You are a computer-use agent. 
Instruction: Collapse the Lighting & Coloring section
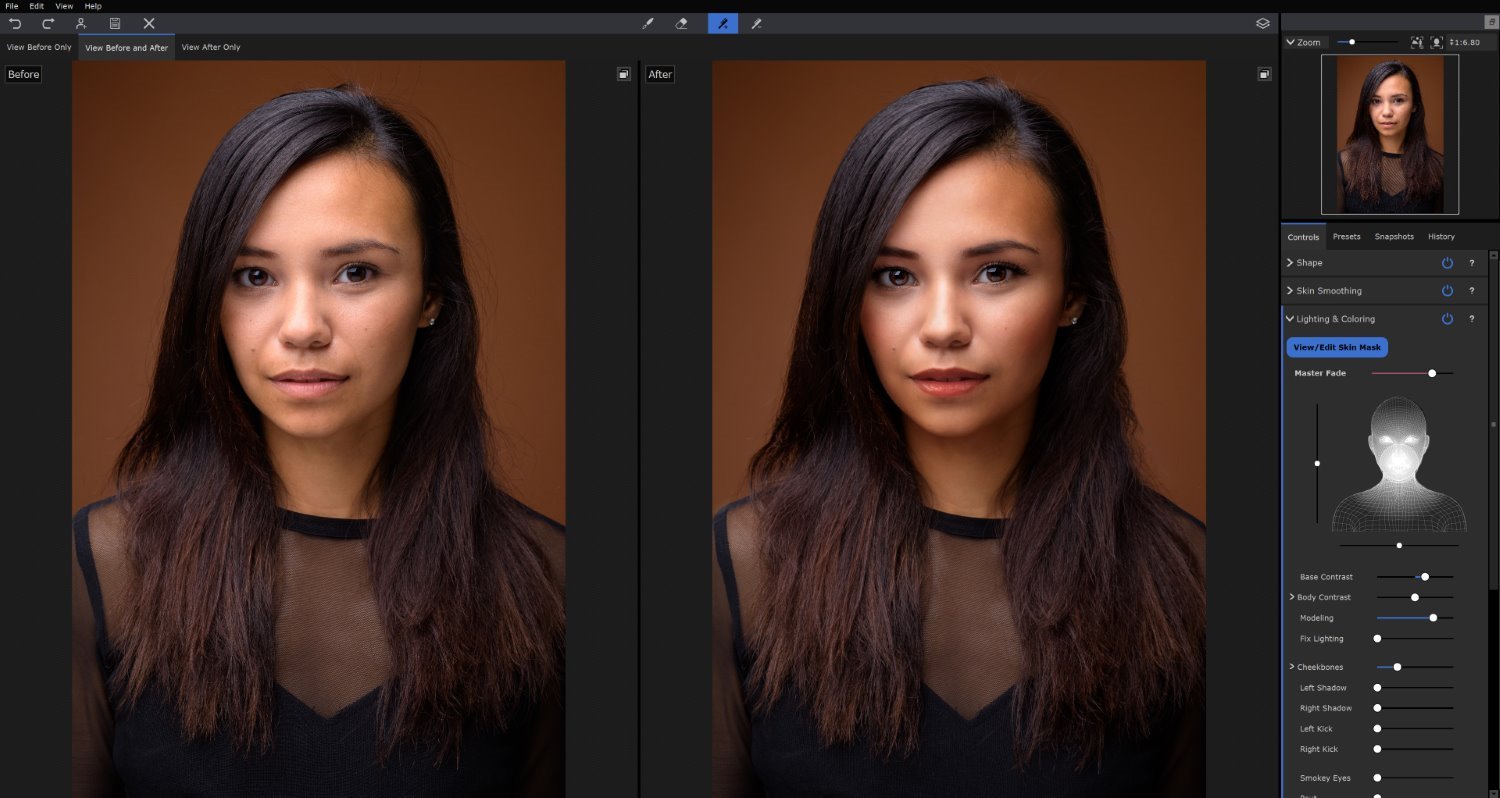point(1290,319)
